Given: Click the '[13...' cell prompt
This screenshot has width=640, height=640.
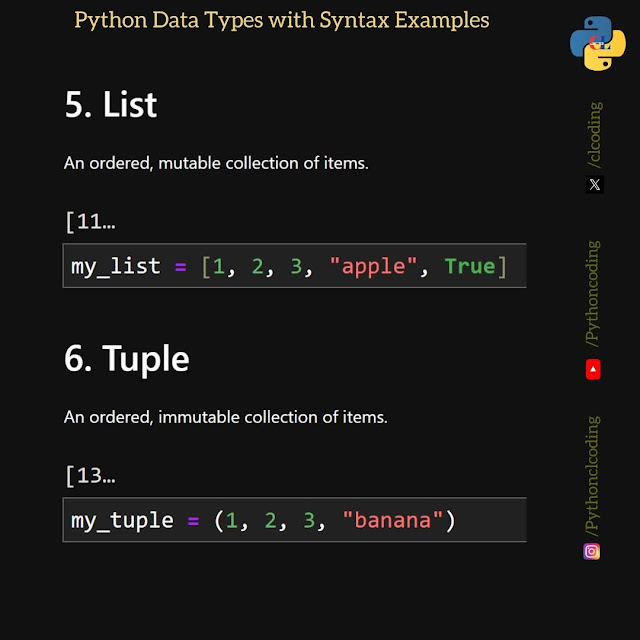Looking at the screenshot, I should [90, 476].
